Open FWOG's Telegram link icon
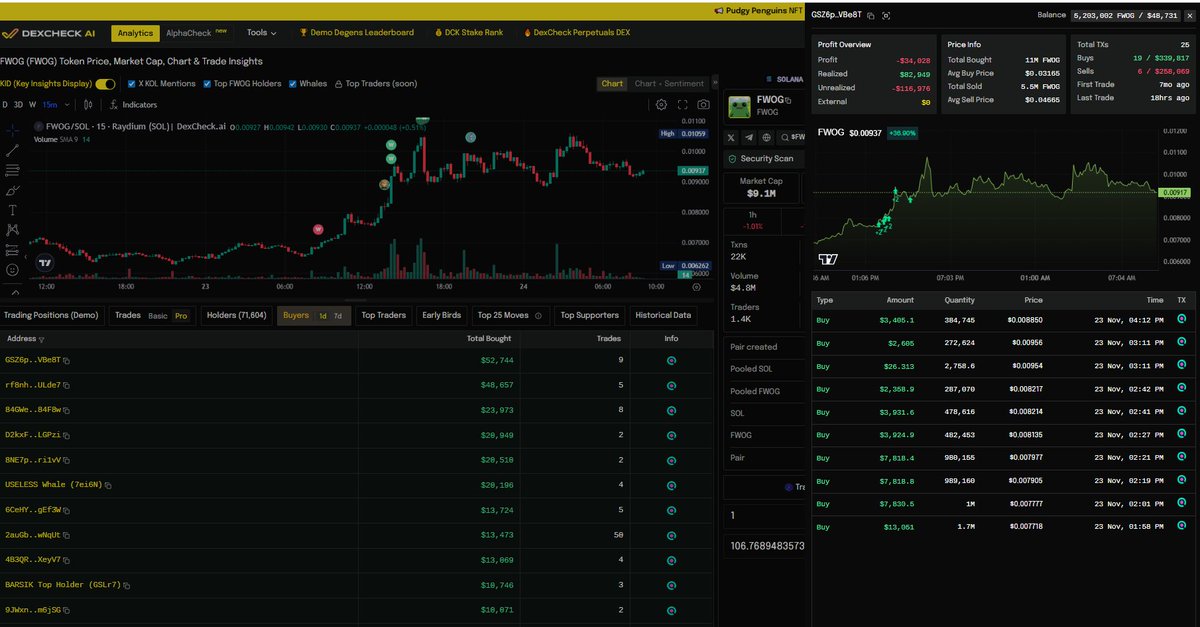 click(749, 137)
